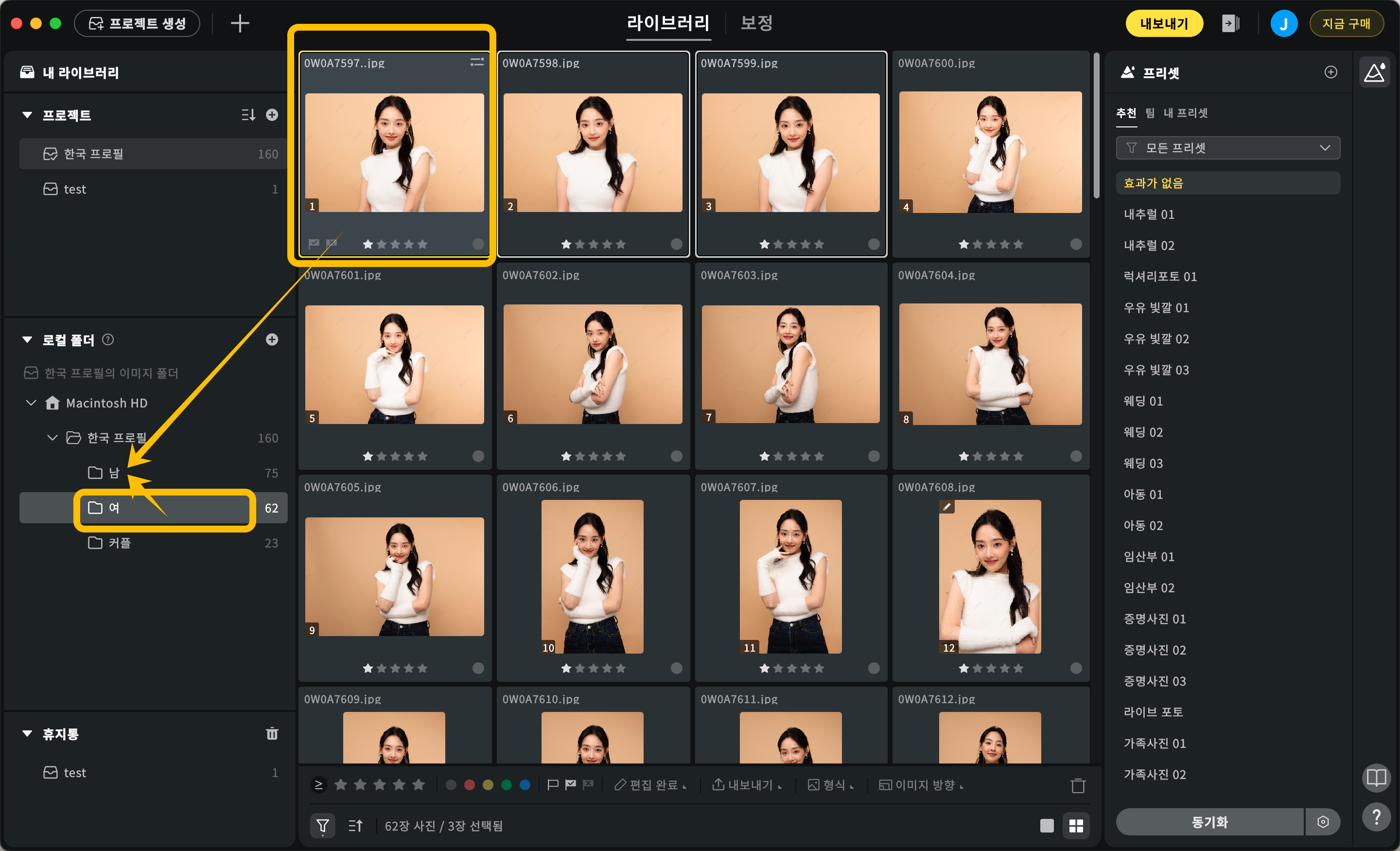The width and height of the screenshot is (1400, 851).
Task: Set five-star rating in bottom toolbar
Action: [419, 784]
